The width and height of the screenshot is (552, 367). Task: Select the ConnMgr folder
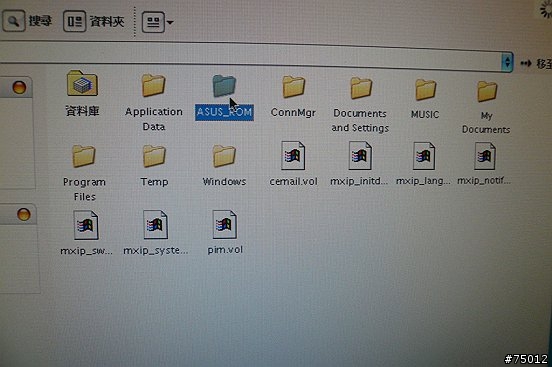tap(293, 86)
